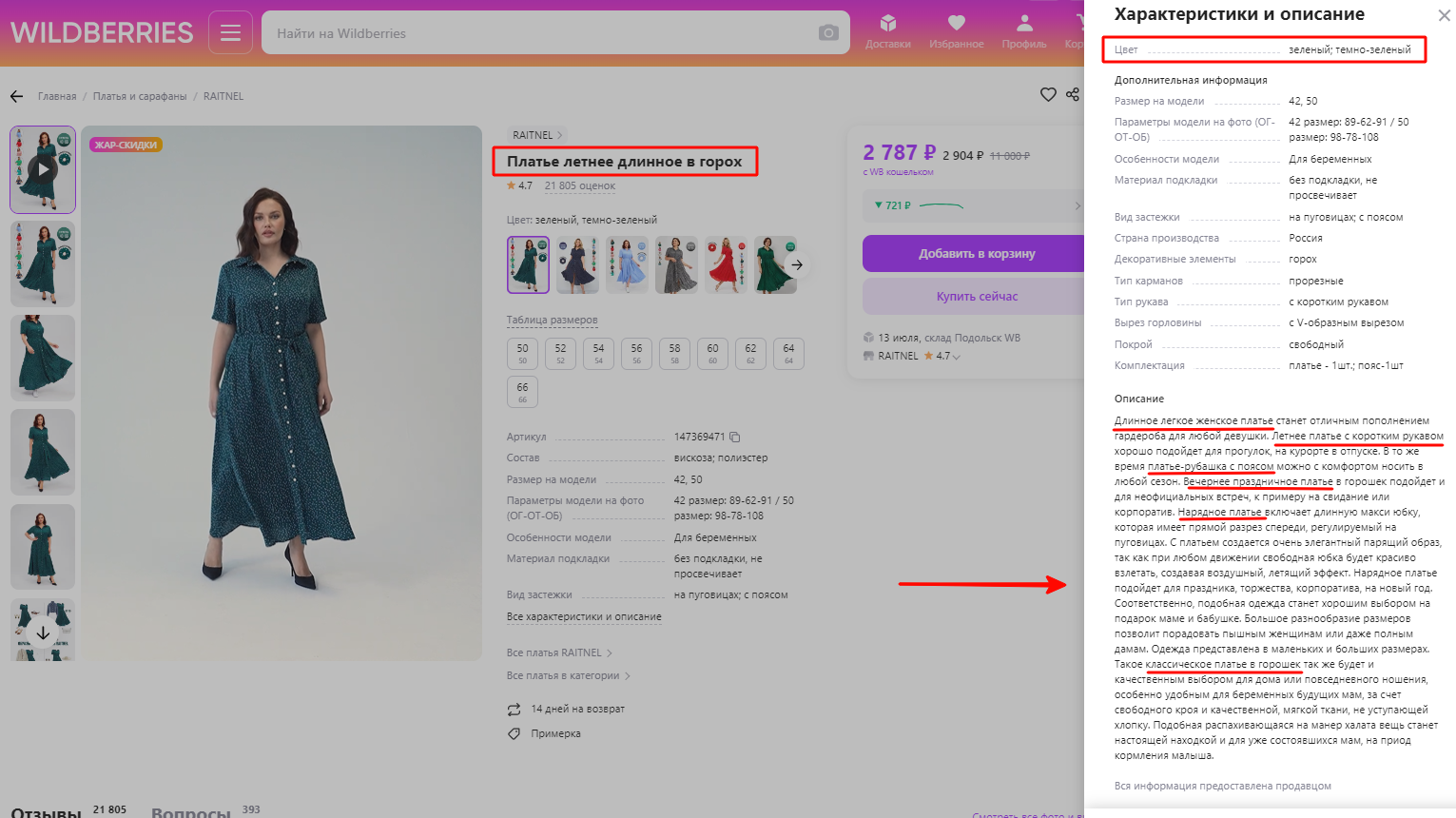Open Избранное favorites heart in header
Image resolution: width=1456 pixels, height=818 pixels.
tap(956, 31)
